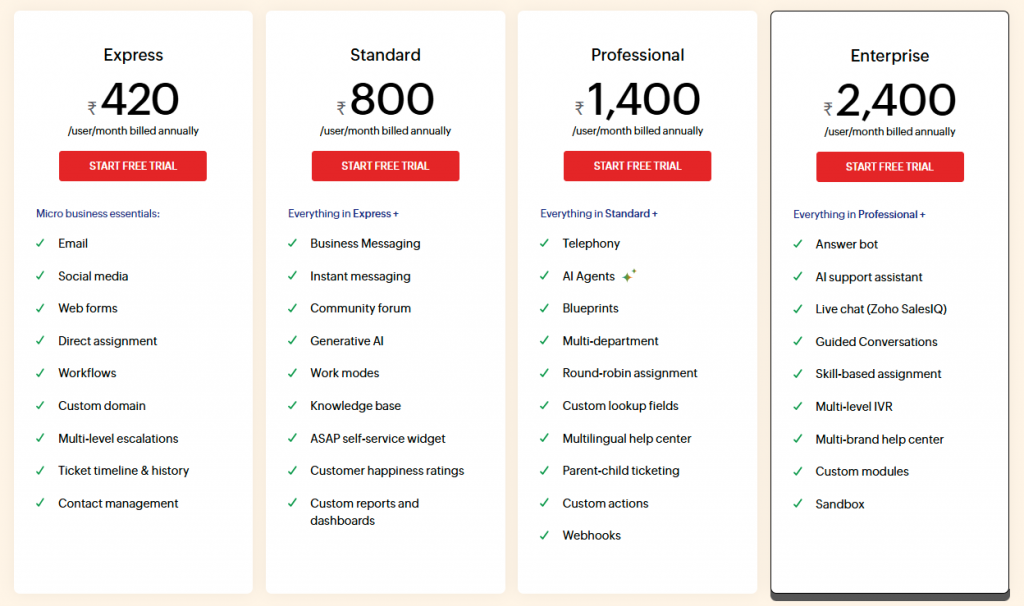Click the checkmark beside Webhooks

click(543, 535)
